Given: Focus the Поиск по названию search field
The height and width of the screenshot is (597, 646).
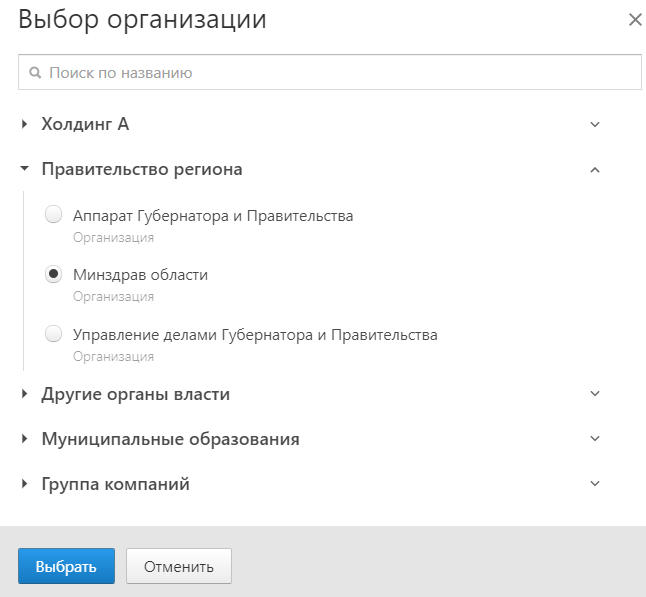Looking at the screenshot, I should point(330,72).
